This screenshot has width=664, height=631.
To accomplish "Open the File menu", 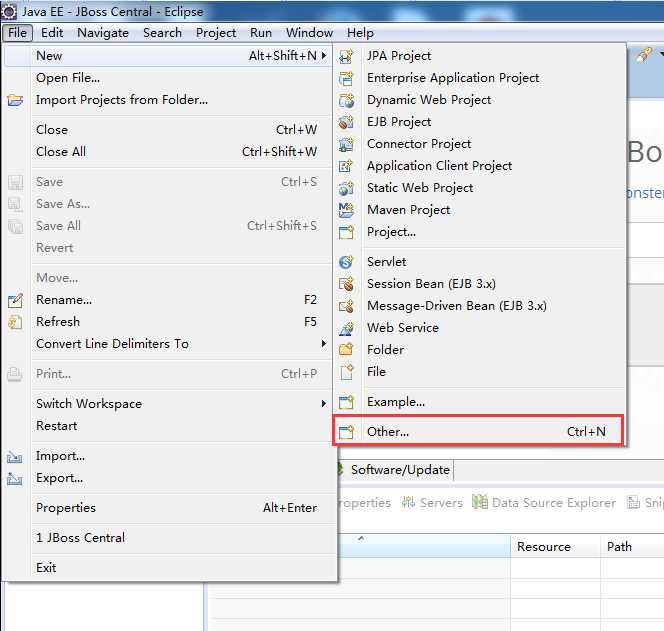I will (x=17, y=33).
